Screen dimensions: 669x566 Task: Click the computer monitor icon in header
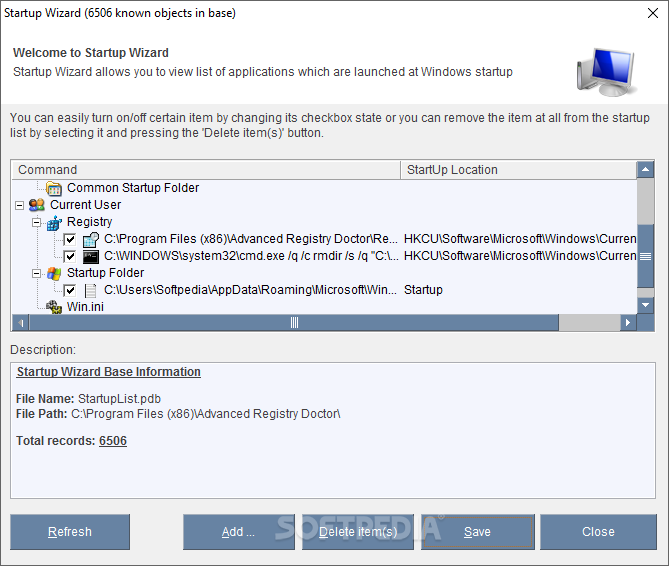pos(607,72)
